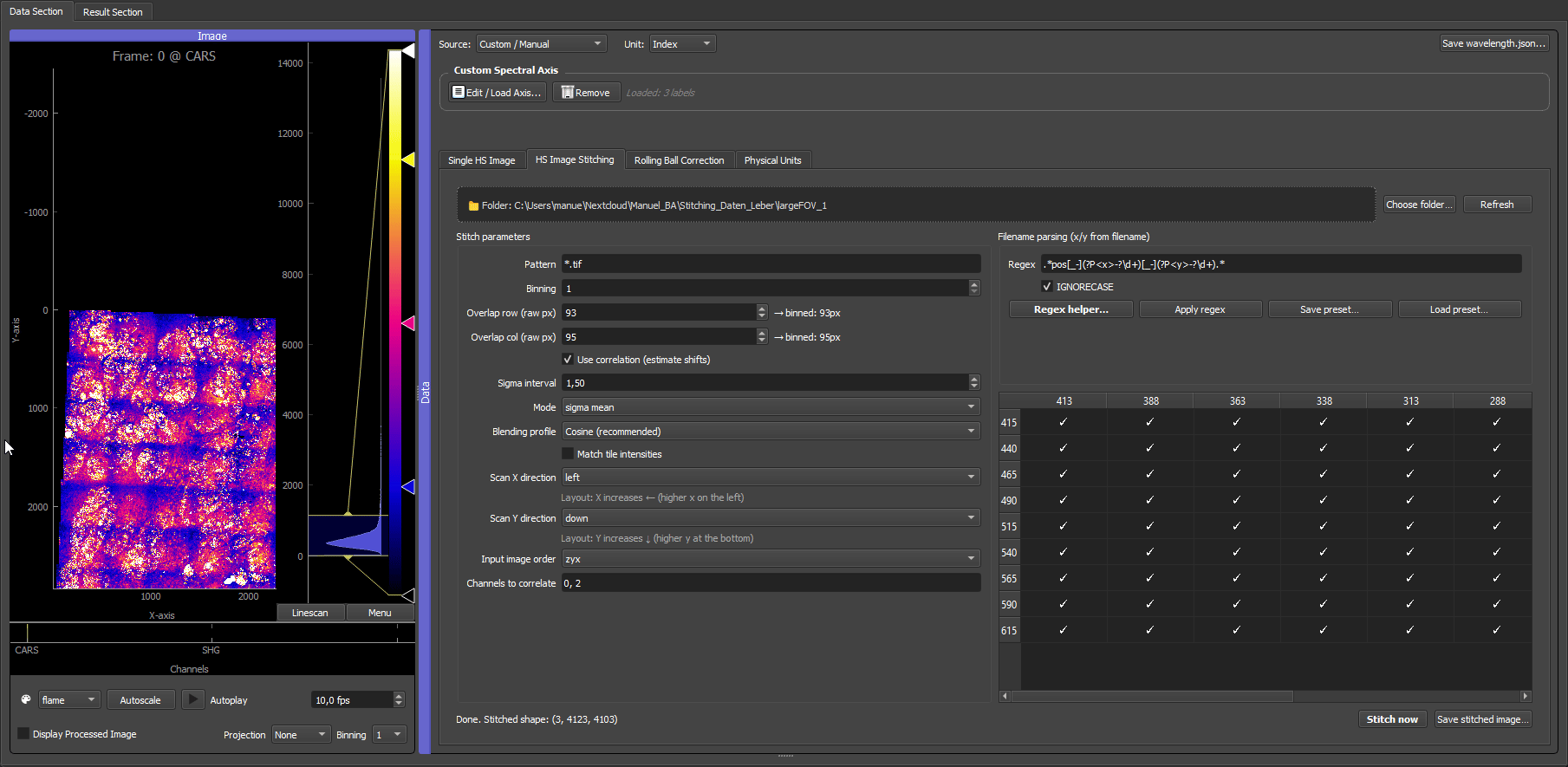1568x767 pixels.
Task: Click the Remove button for spectral axis
Action: point(586,93)
